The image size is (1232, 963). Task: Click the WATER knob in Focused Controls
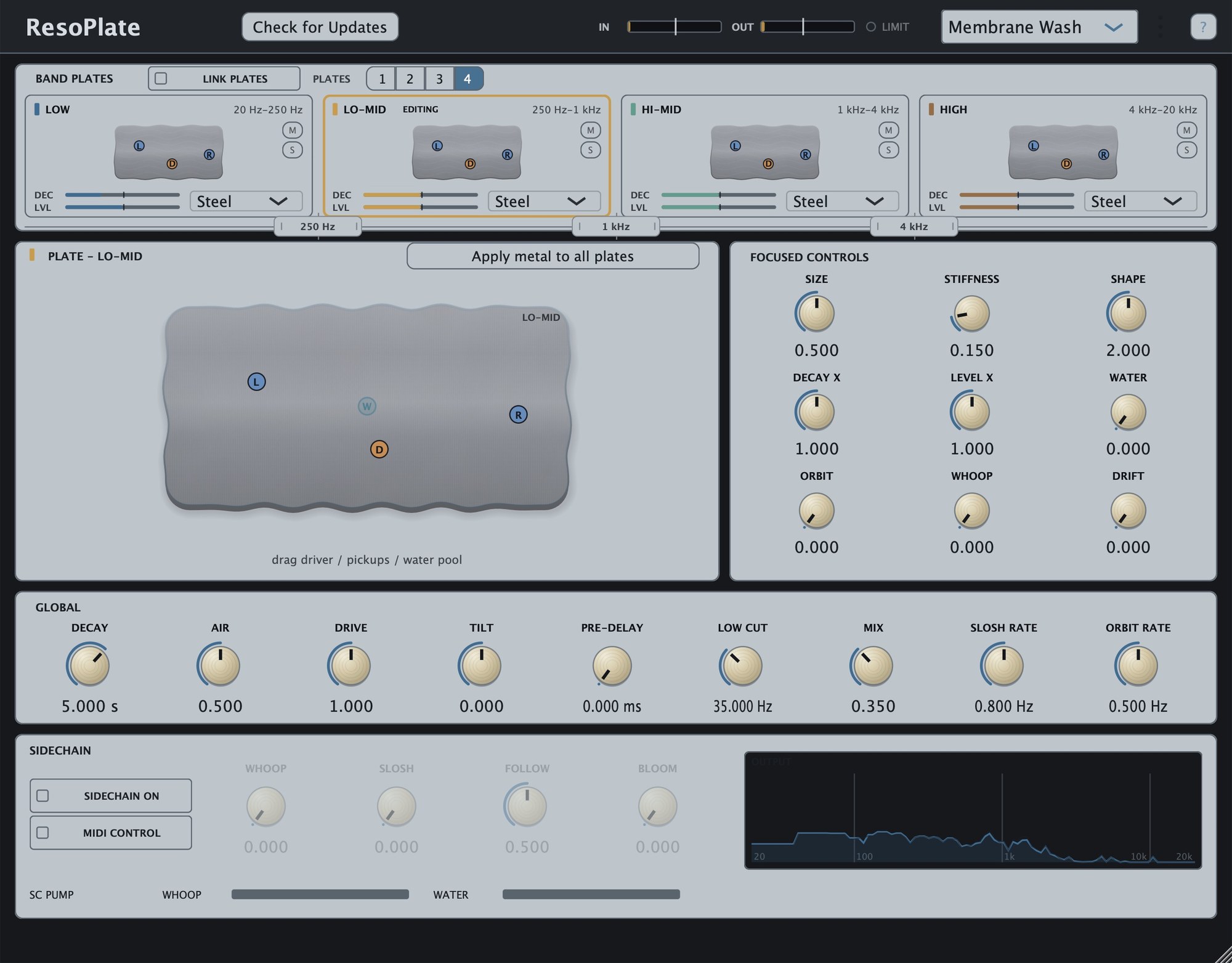click(1127, 412)
